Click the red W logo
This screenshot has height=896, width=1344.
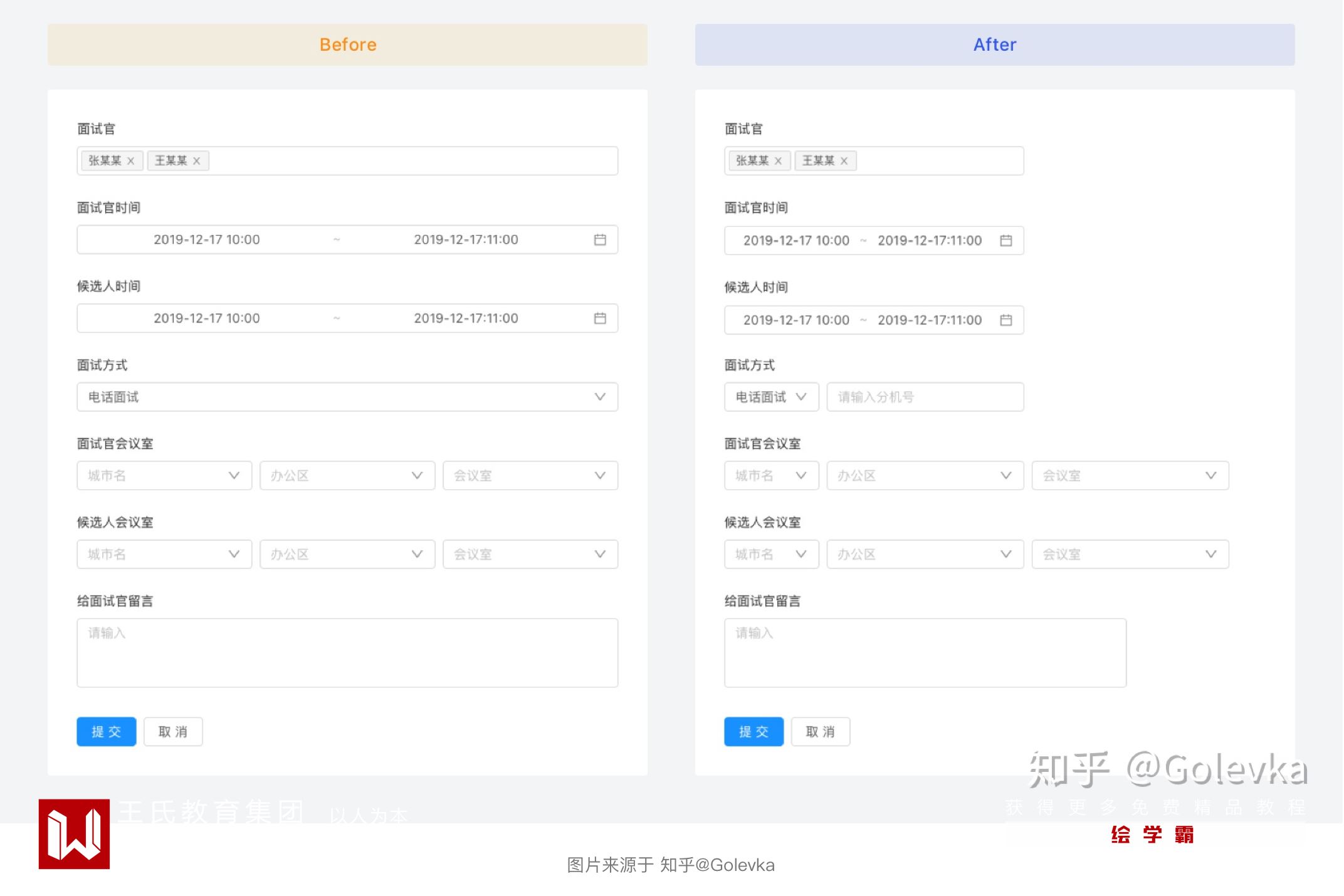coord(74,834)
